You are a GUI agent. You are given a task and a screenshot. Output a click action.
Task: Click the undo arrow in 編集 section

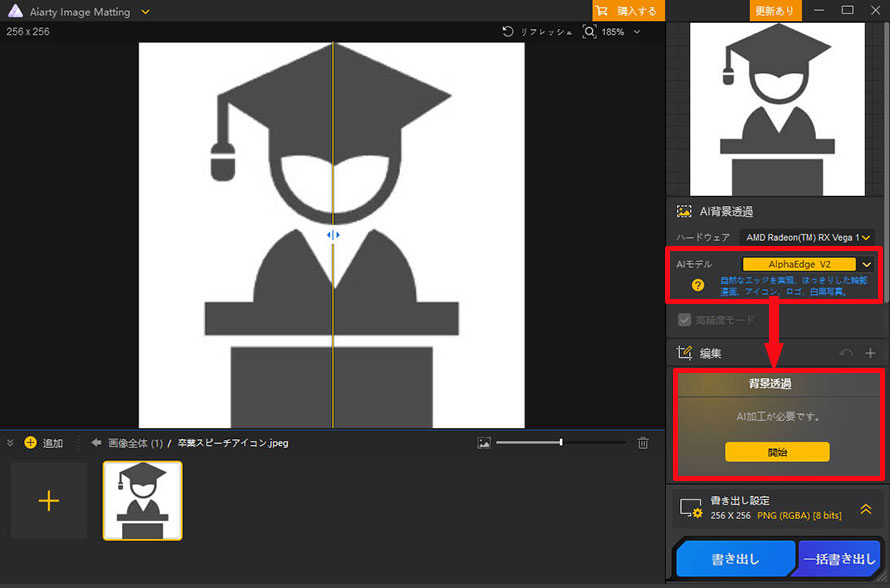pyautogui.click(x=846, y=353)
